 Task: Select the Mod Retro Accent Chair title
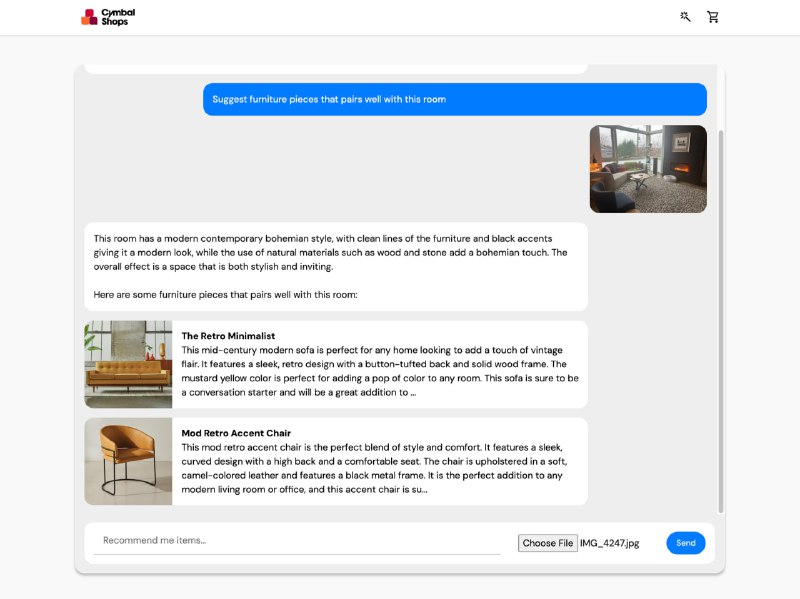236,433
